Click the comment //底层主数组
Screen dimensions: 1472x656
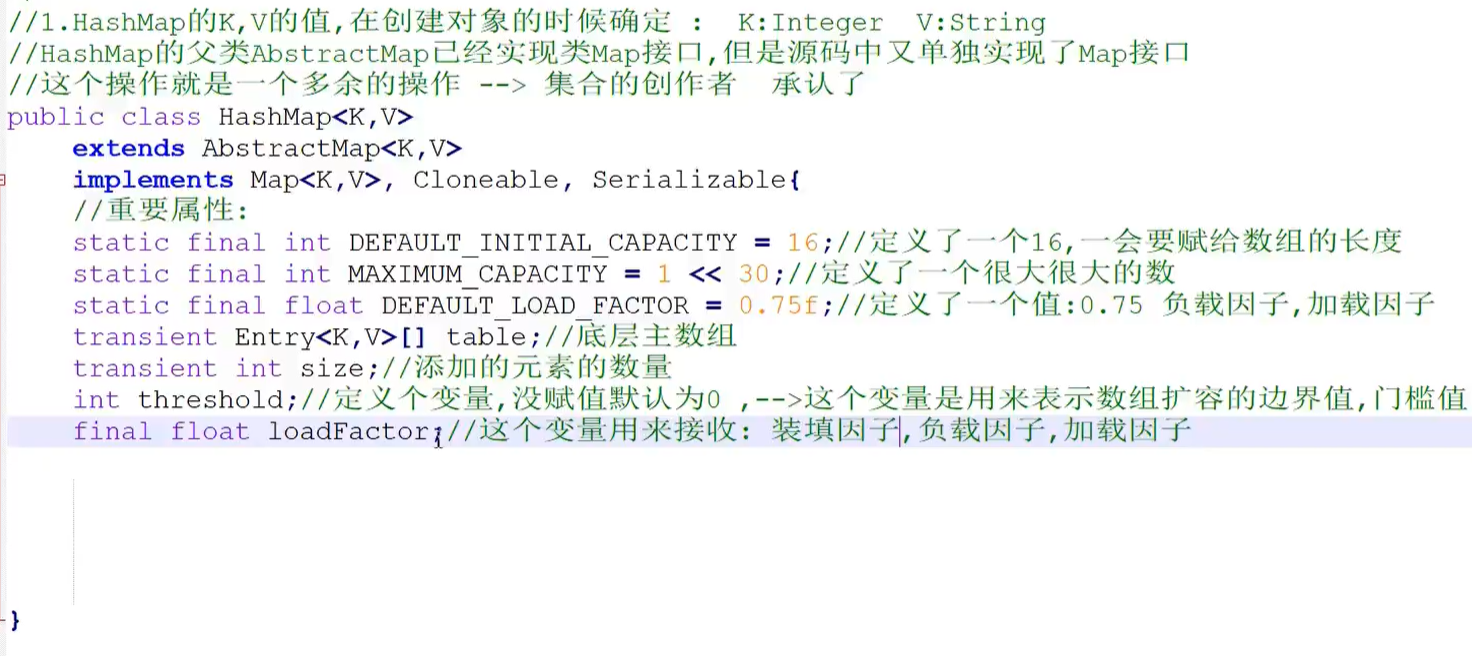640,337
